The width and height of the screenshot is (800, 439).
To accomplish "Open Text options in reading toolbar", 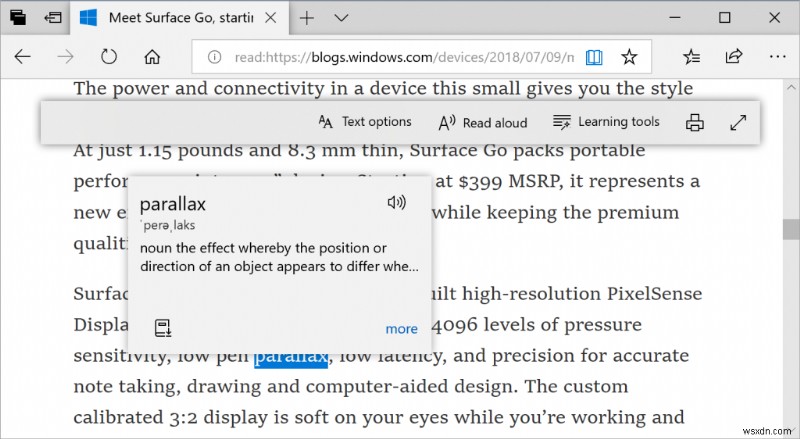I will [365, 122].
